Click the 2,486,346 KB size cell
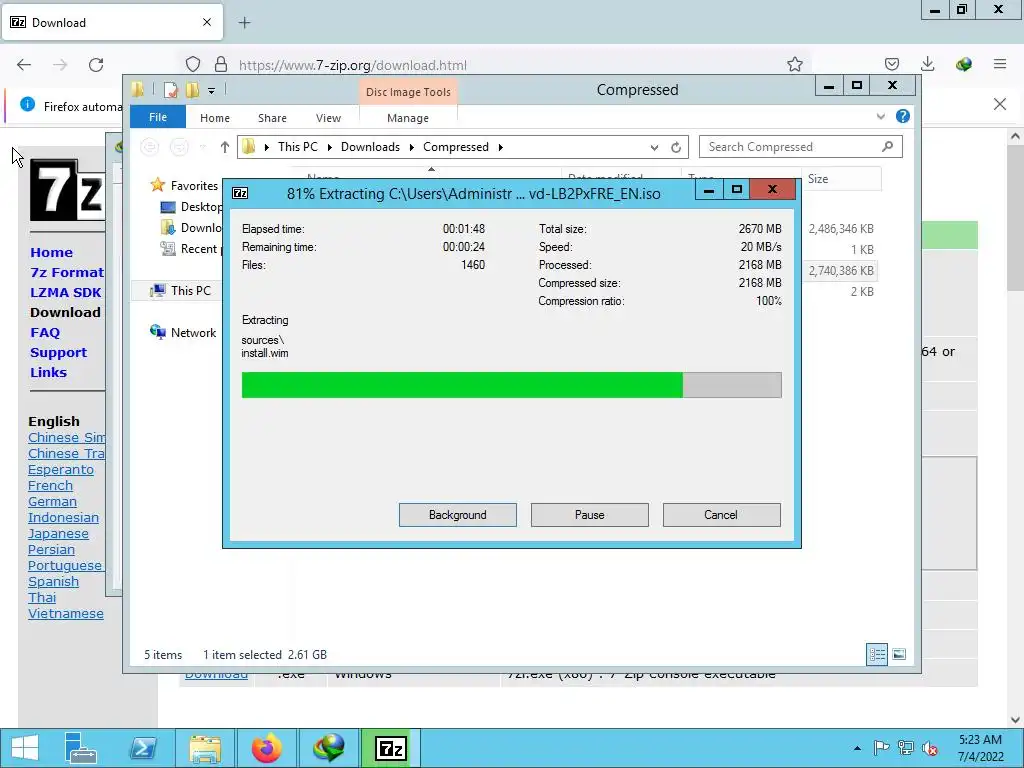1024x768 pixels. [x=840, y=229]
